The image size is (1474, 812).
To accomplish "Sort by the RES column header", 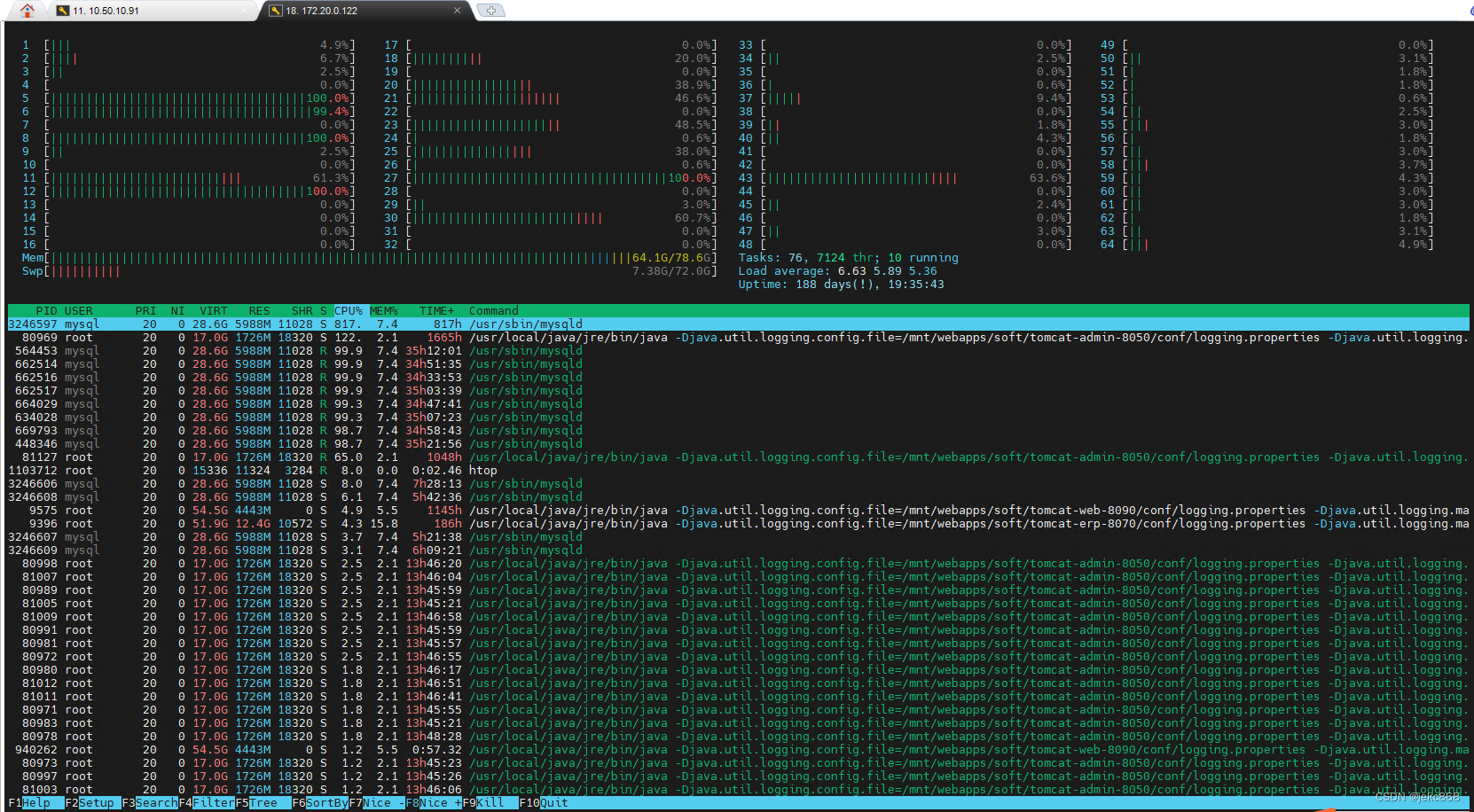I will click(x=259, y=311).
